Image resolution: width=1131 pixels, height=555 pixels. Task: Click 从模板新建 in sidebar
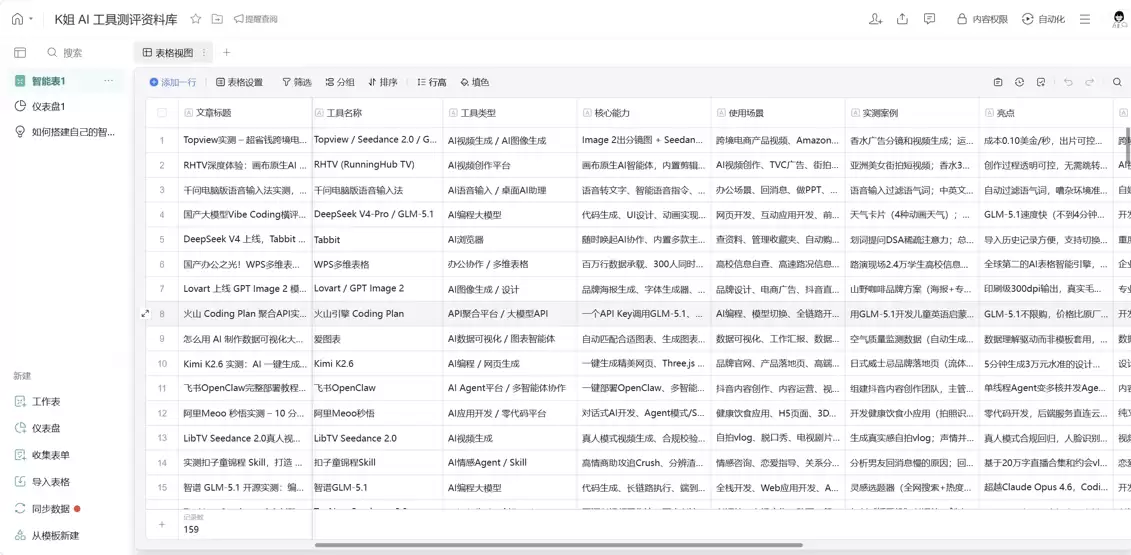coord(47,536)
